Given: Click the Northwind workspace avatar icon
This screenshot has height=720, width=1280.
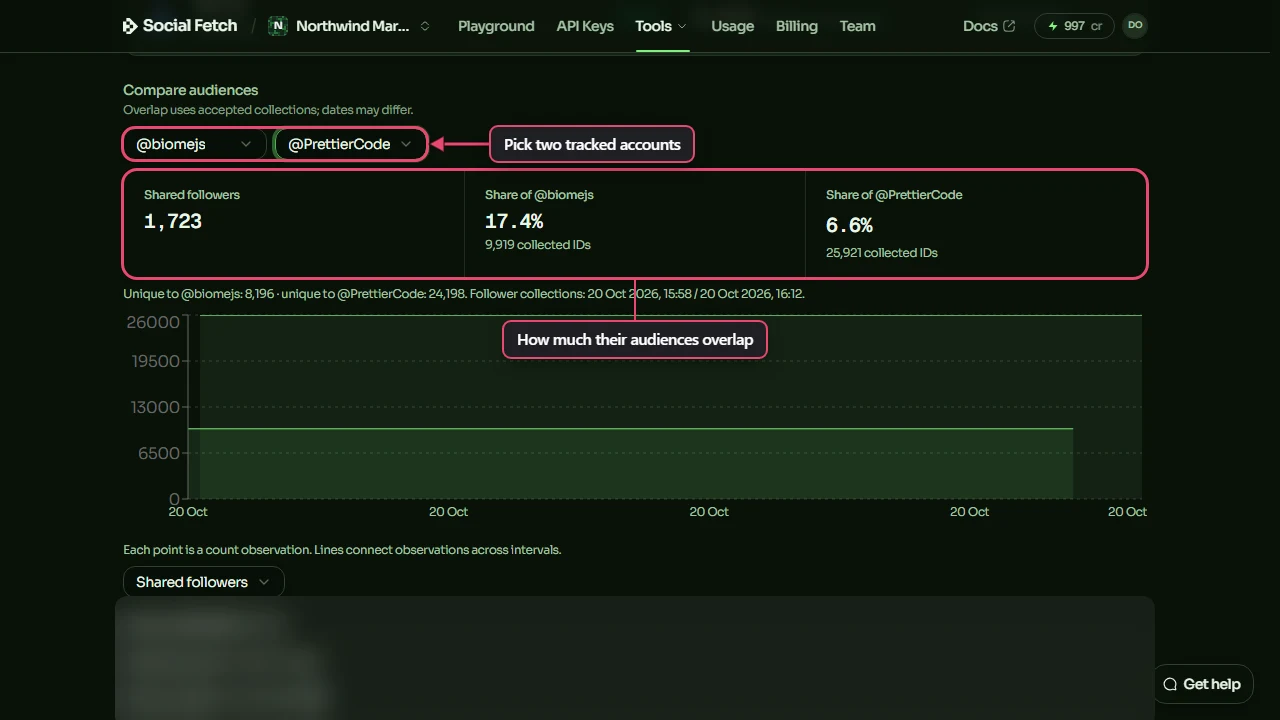Looking at the screenshot, I should tap(278, 26).
